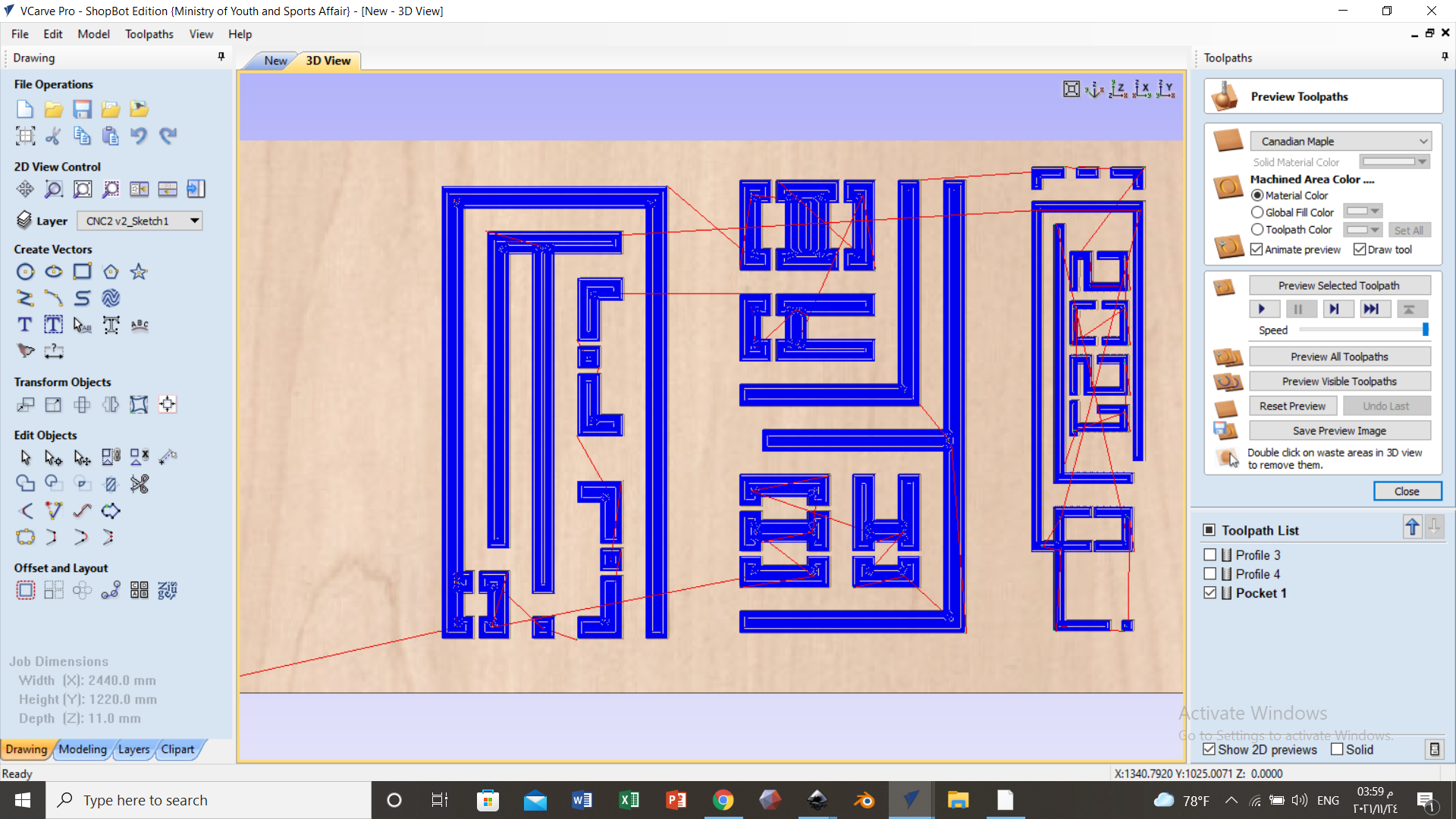The height and width of the screenshot is (819, 1456).
Task: Click the Windows taskbar search box
Action: click(x=209, y=800)
